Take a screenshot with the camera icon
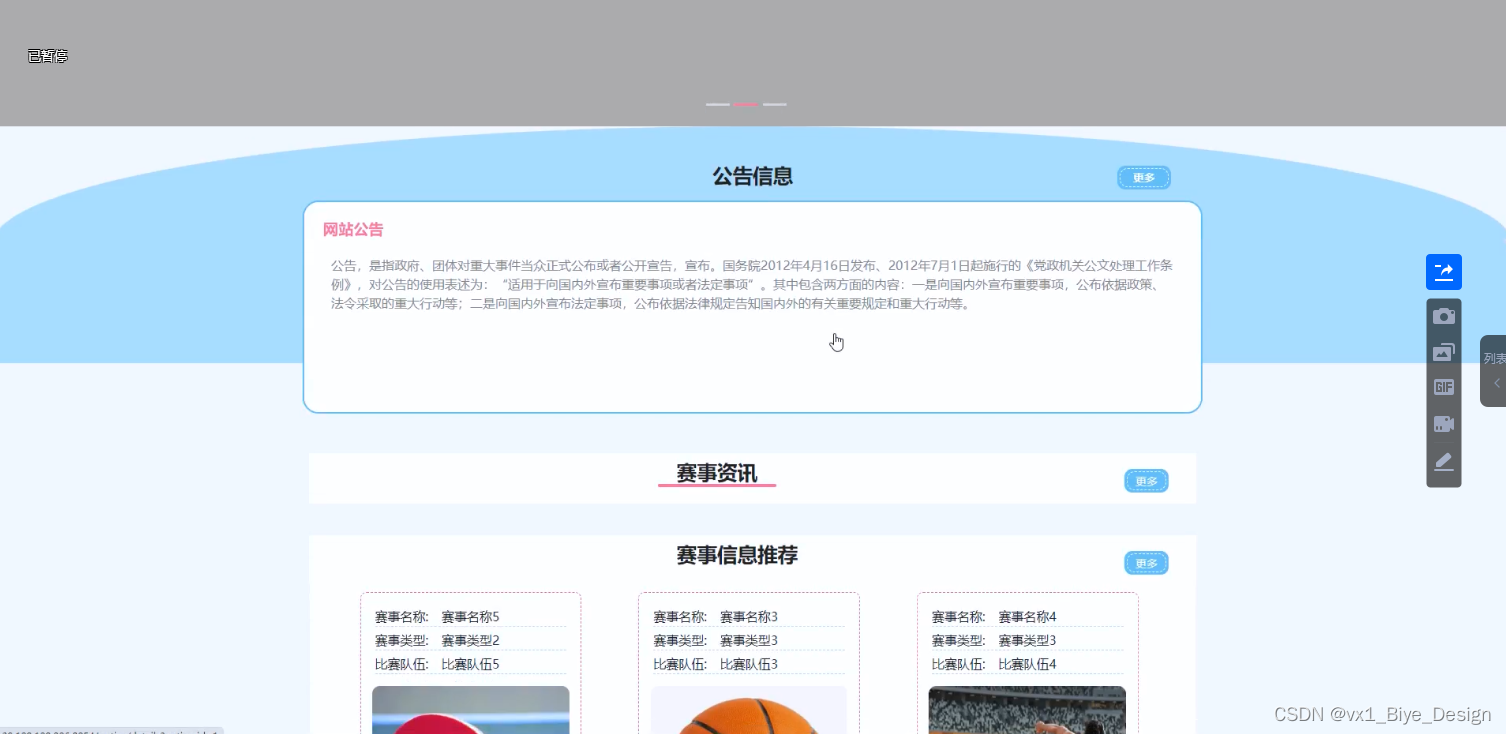Viewport: 1506px width, 734px height. (x=1443, y=316)
